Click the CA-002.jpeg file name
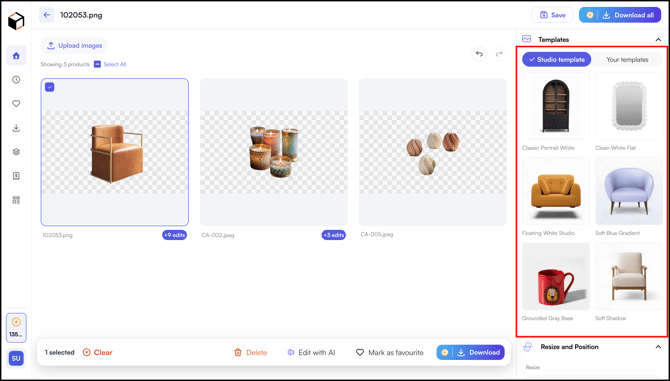 pos(218,235)
